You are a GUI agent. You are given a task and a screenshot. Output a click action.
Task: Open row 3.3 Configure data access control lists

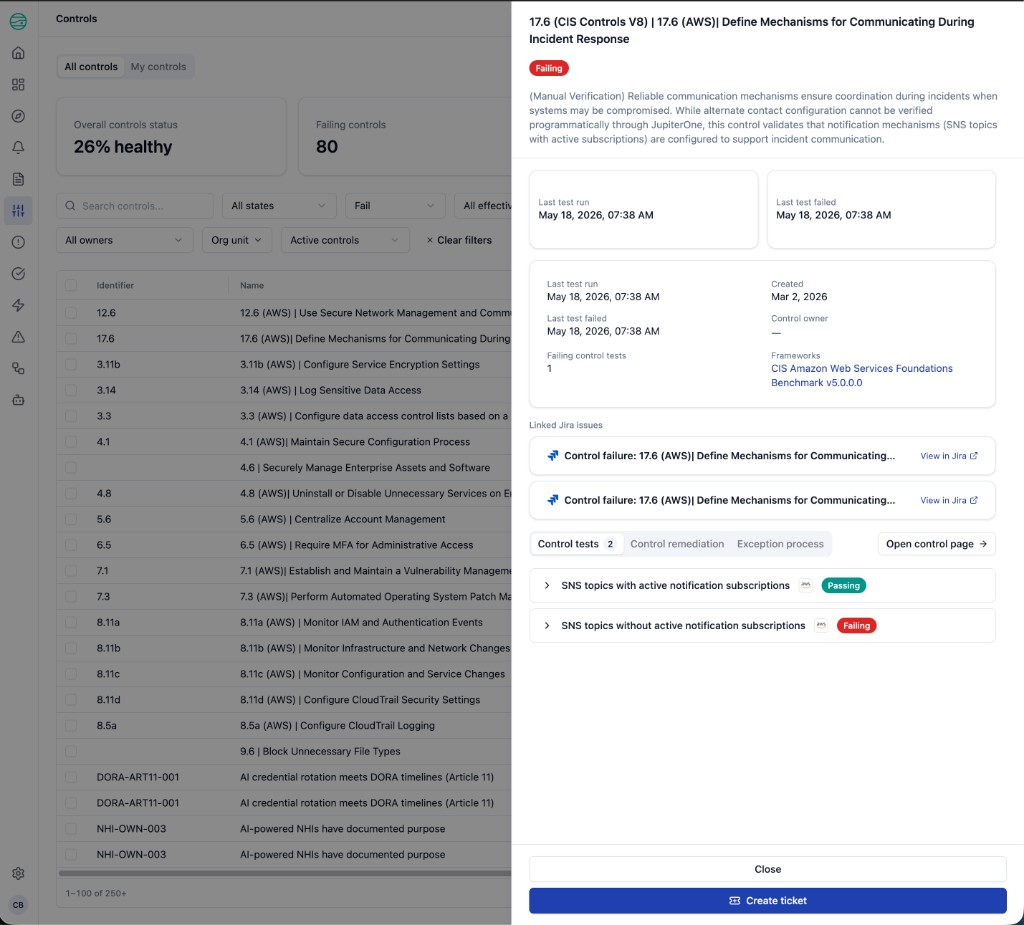(x=284, y=416)
